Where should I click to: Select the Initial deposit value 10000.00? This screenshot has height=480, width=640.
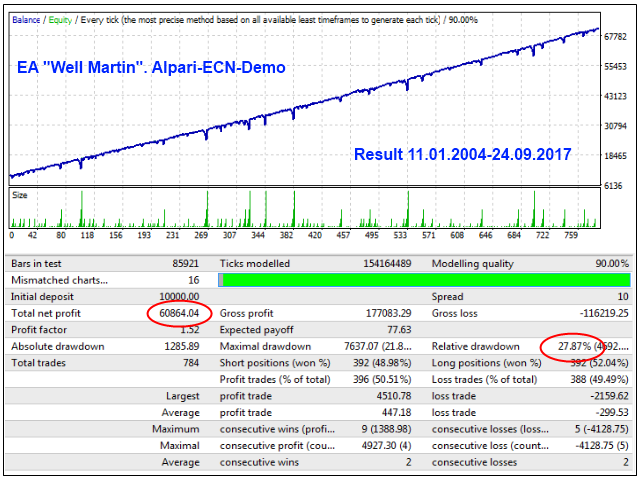coord(180,298)
